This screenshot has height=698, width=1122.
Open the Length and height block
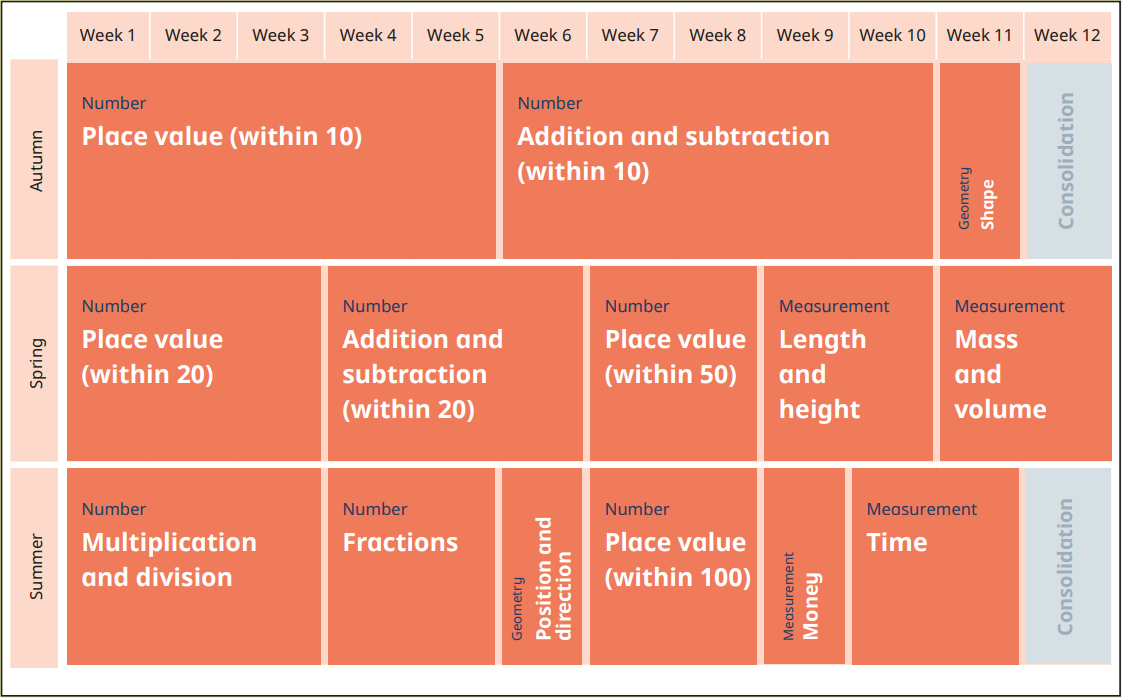848,364
